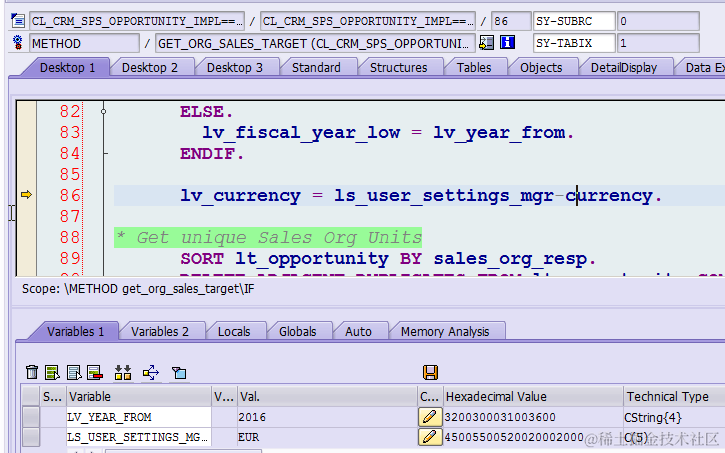The width and height of the screenshot is (725, 453).
Task: Collapse the ELSE block at line 82
Action: (x=104, y=111)
